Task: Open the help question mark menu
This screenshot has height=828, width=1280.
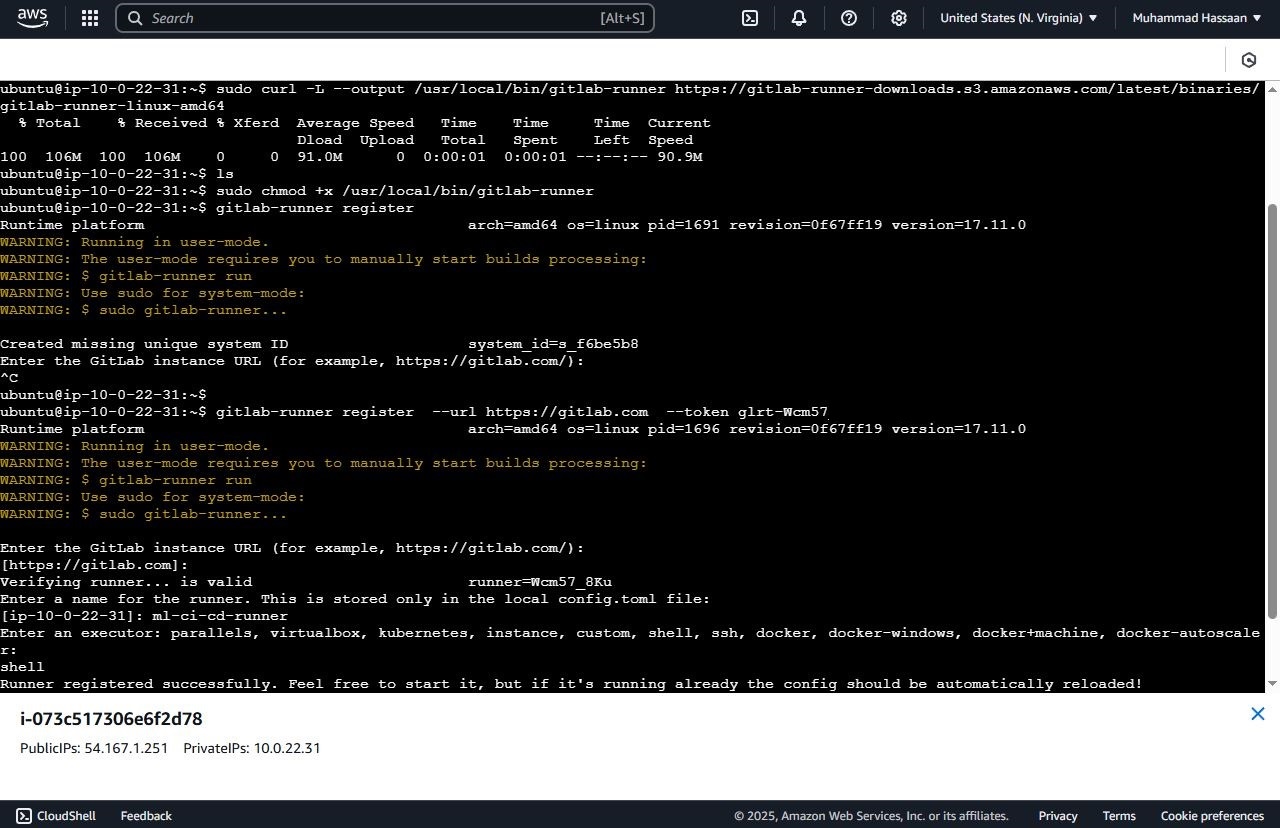Action: tap(849, 18)
